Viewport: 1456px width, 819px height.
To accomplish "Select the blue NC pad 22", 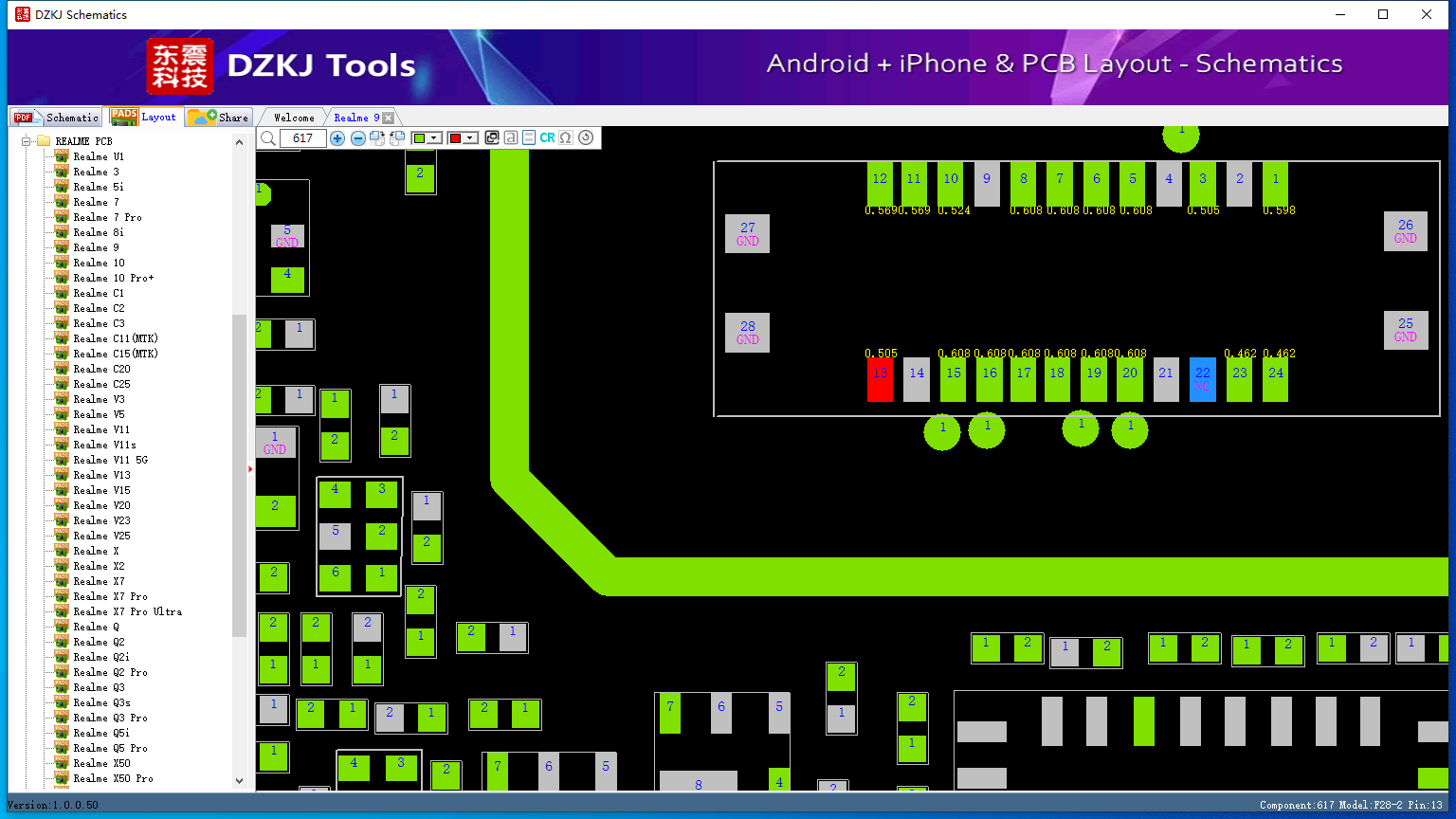I will point(1202,379).
